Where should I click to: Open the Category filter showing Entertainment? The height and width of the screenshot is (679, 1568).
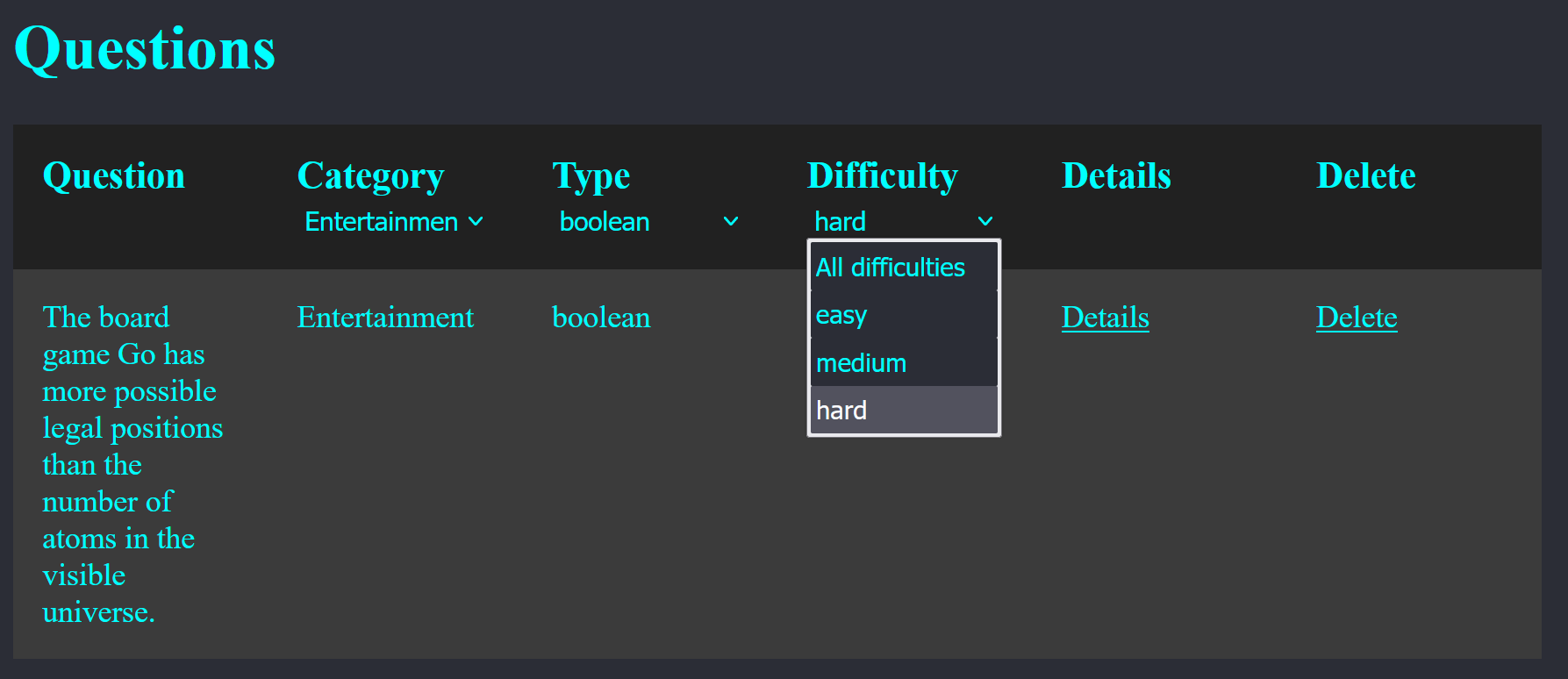(x=392, y=222)
